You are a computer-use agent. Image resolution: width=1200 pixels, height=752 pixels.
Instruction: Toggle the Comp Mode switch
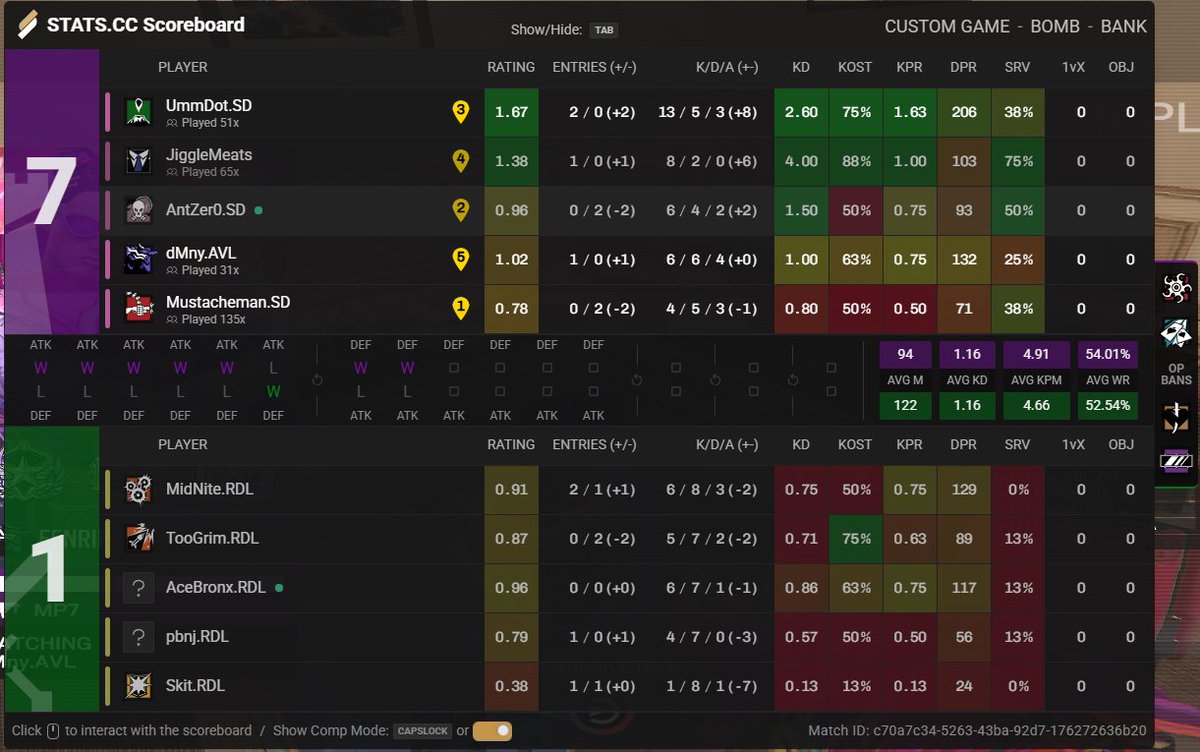pos(492,731)
